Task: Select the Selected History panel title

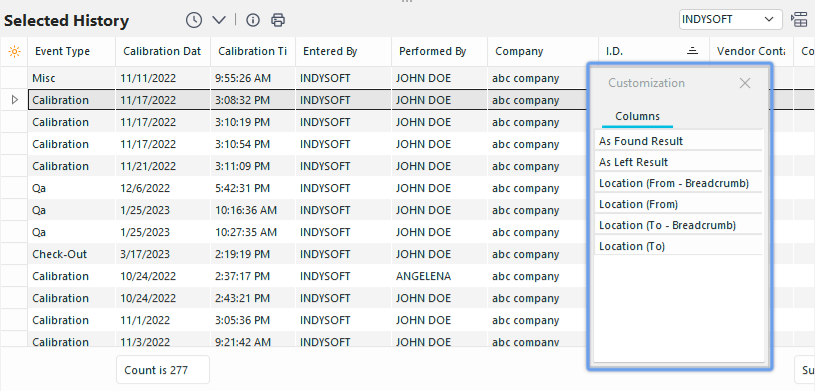Action: point(67,21)
